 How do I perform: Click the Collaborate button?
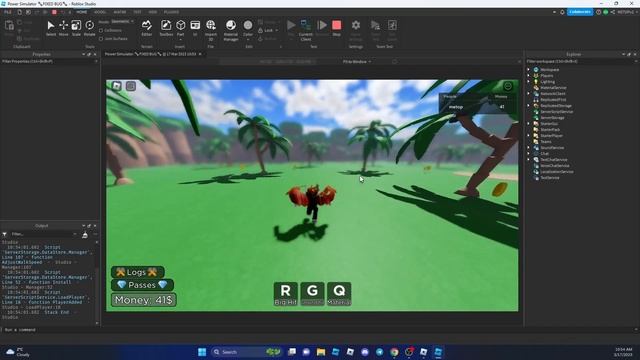click(580, 12)
